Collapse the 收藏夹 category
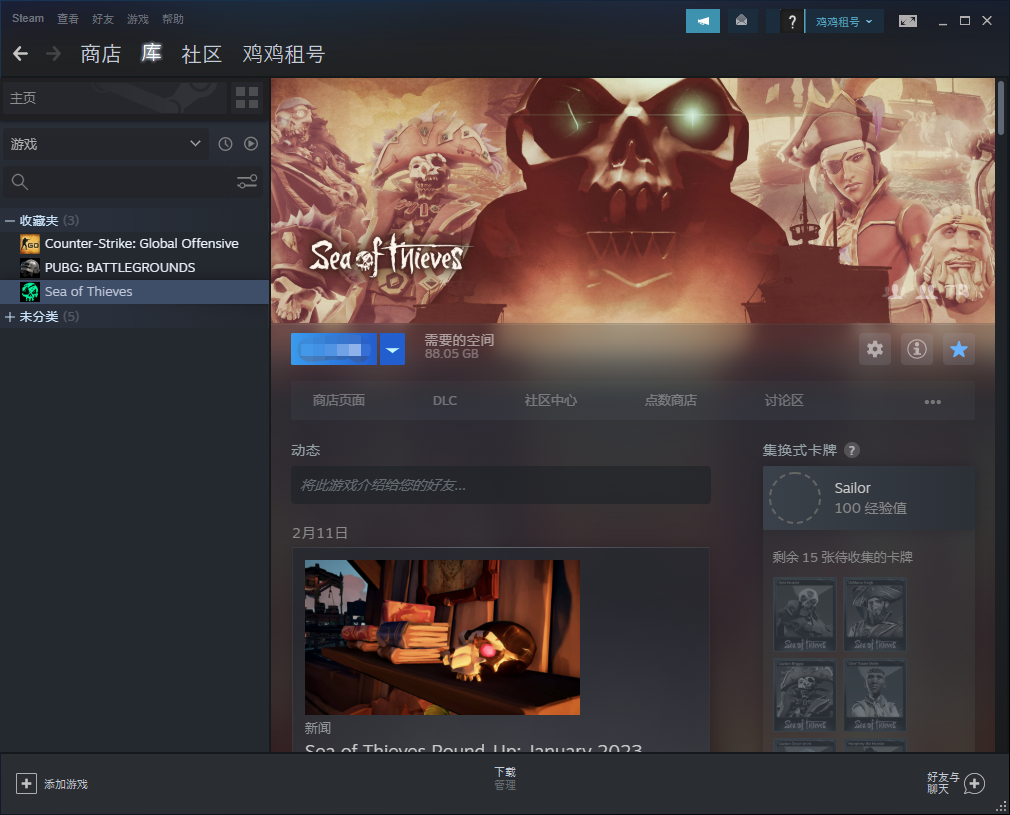1010x815 pixels. [10, 221]
